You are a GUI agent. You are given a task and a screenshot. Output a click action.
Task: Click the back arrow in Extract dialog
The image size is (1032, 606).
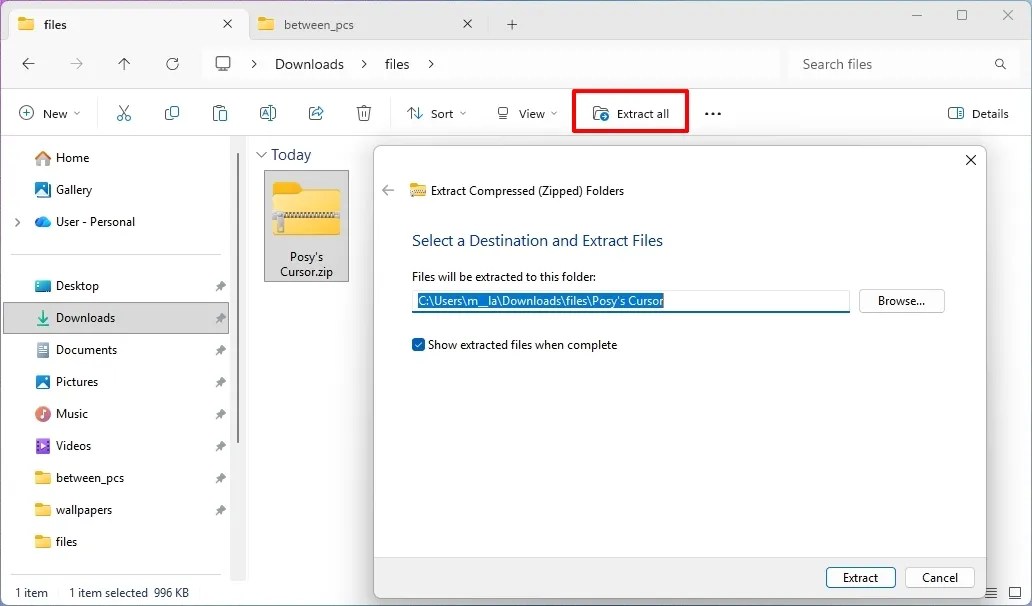tap(388, 191)
